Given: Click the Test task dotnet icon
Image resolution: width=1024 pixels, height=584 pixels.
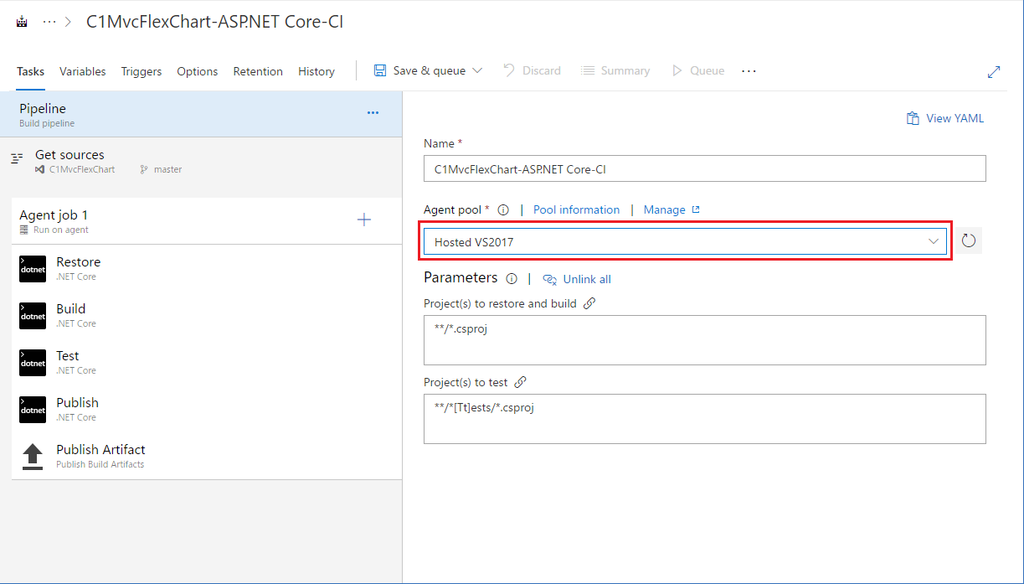Looking at the screenshot, I should tap(33, 363).
